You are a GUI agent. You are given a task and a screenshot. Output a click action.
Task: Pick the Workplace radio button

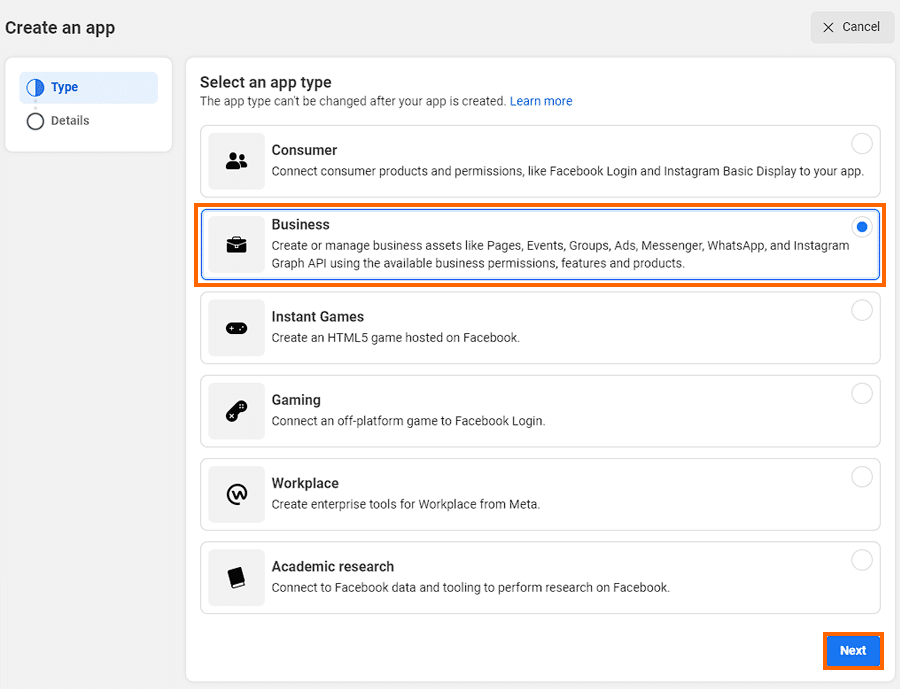(861, 476)
